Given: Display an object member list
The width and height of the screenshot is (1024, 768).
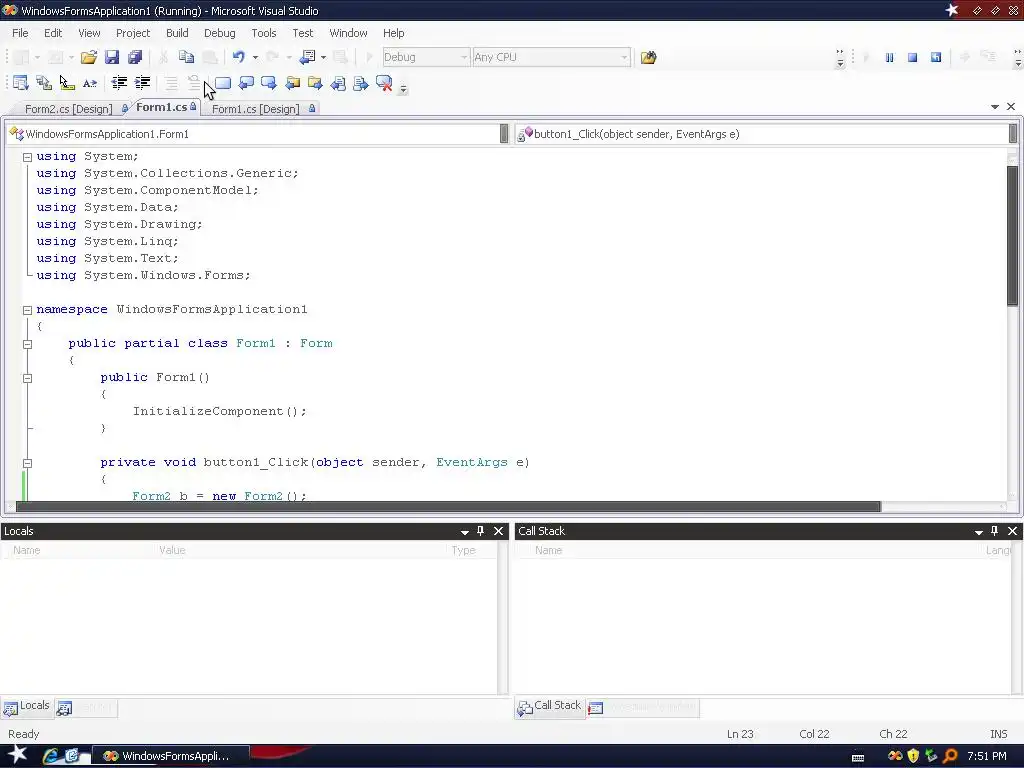Looking at the screenshot, I should pyautogui.click(x=20, y=83).
